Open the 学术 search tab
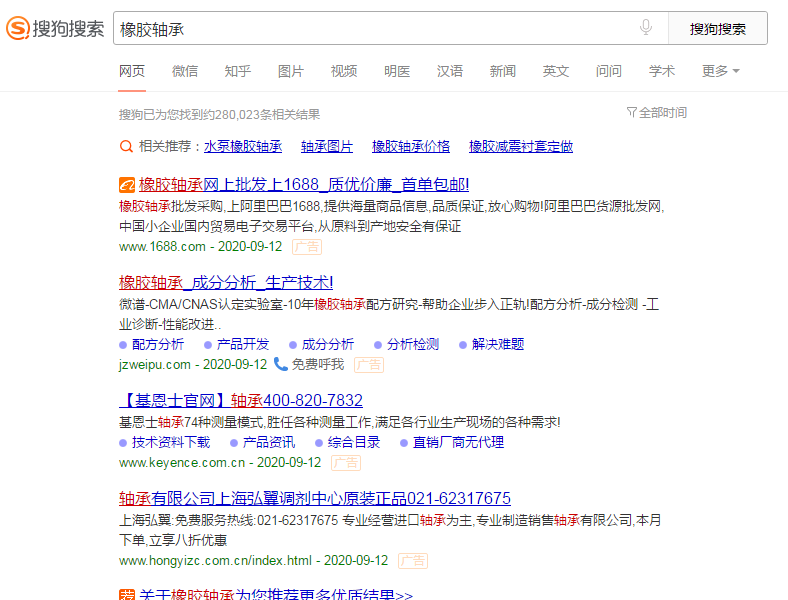This screenshot has height=600, width=788. tap(662, 71)
